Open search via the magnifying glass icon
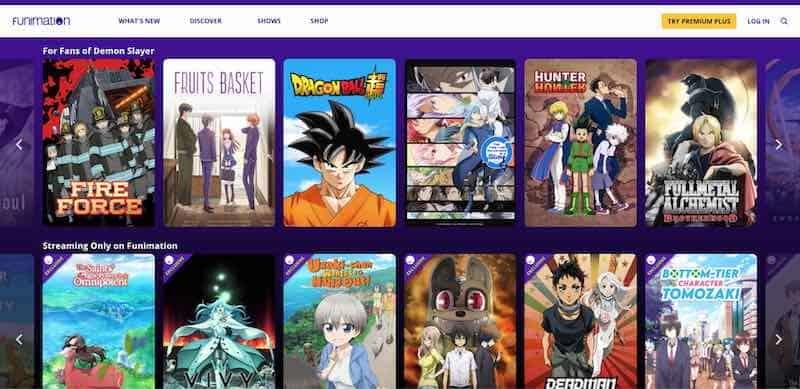This screenshot has width=800, height=389. click(x=784, y=21)
